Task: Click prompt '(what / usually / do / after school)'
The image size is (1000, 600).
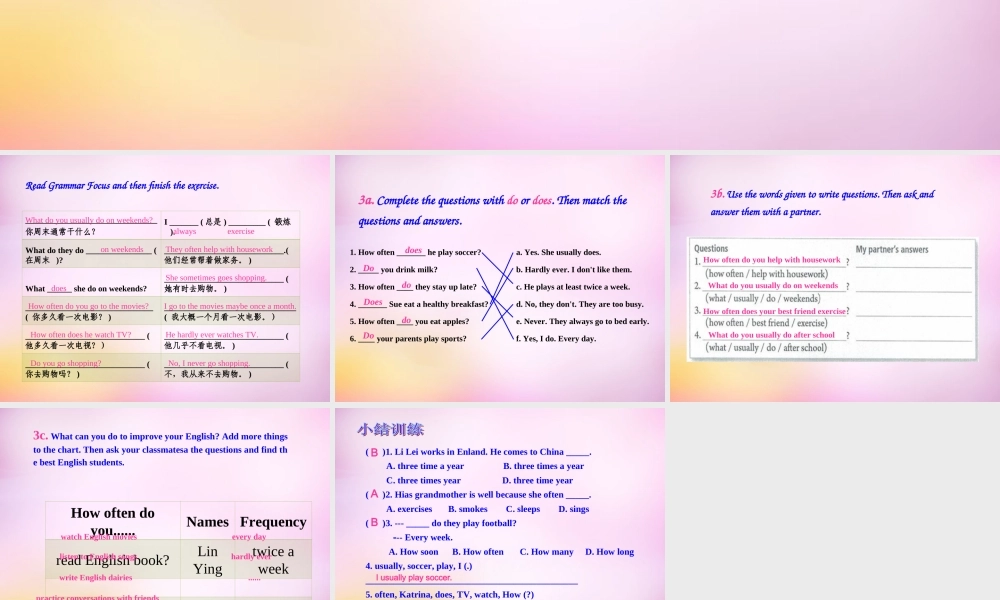Action: coord(766,348)
